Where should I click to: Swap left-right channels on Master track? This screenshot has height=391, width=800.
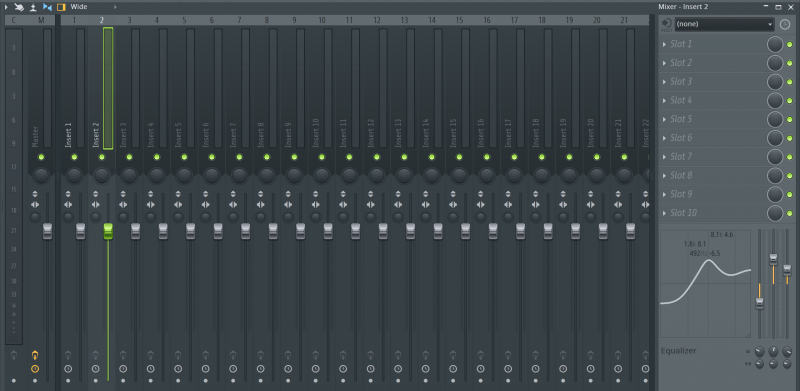pos(35,205)
